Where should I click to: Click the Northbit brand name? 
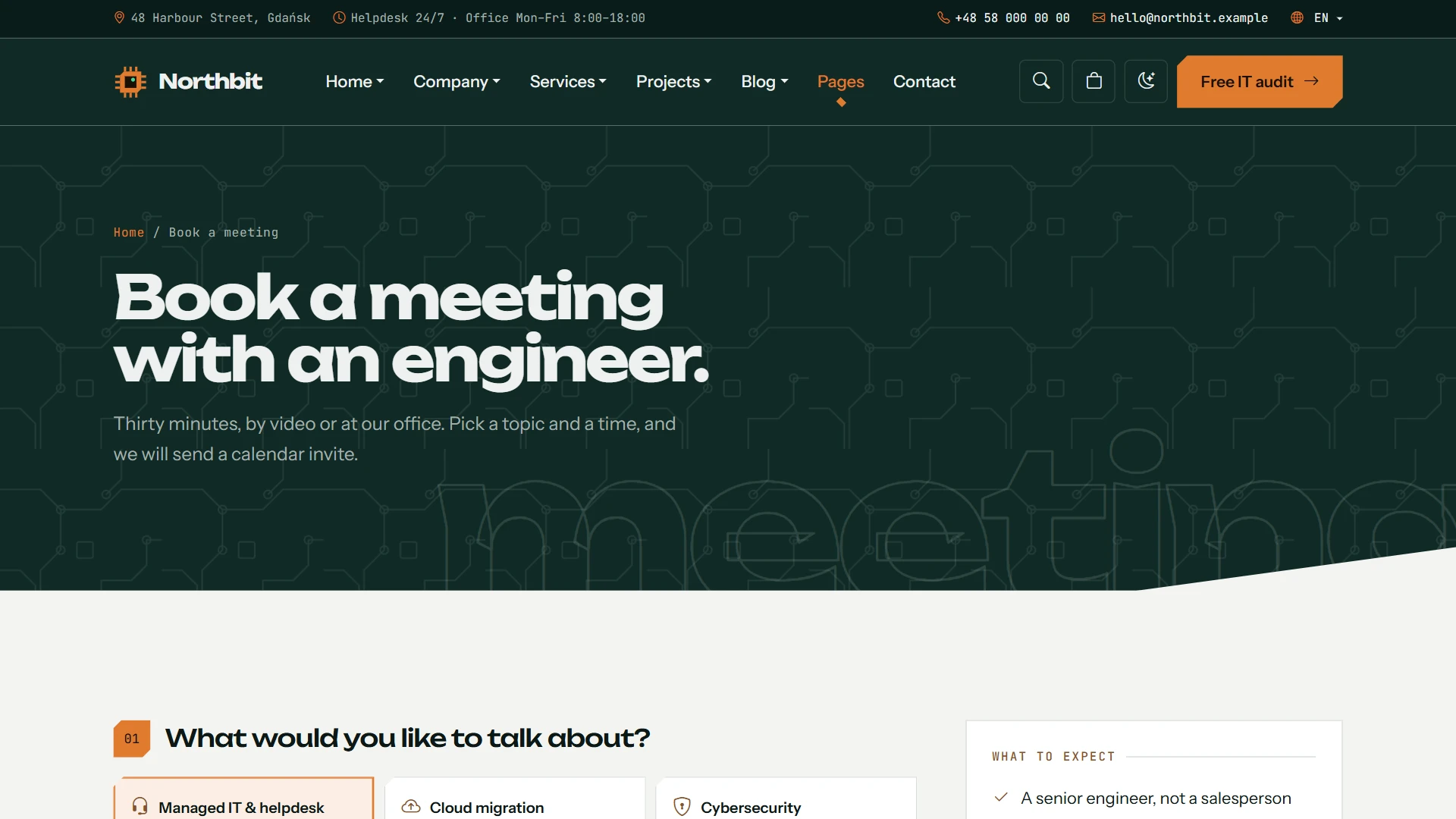pyautogui.click(x=210, y=81)
